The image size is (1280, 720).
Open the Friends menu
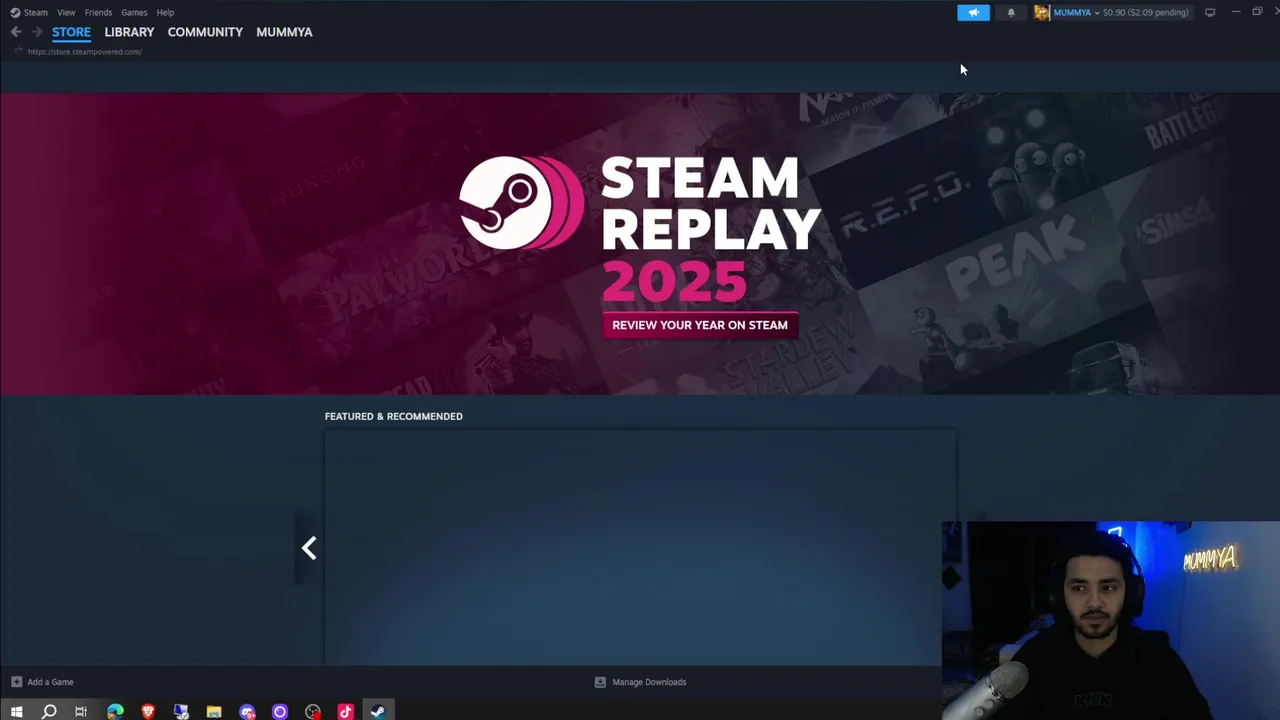[x=98, y=13]
